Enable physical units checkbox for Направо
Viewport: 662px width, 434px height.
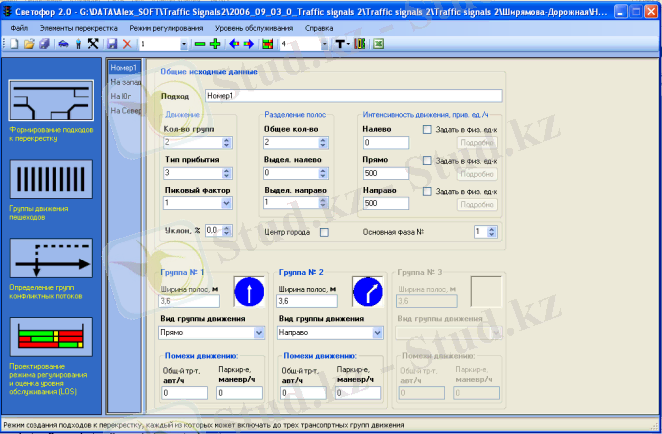427,190
